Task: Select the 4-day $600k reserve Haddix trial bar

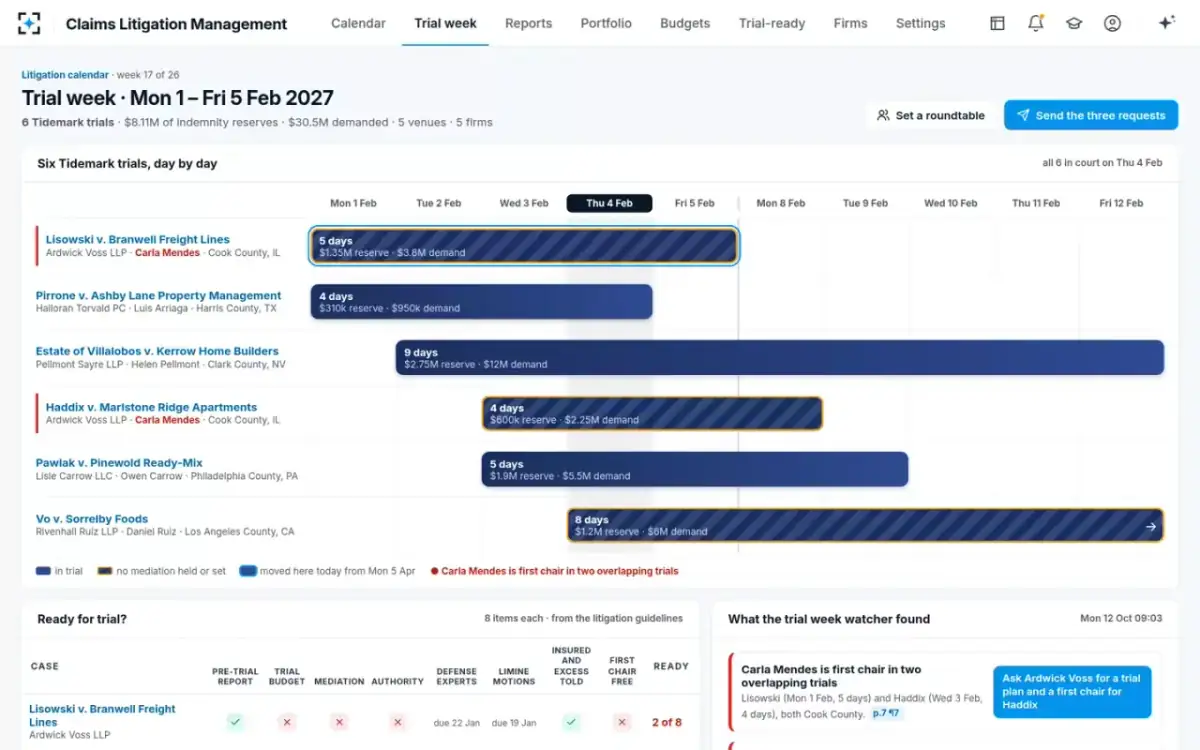Action: (x=652, y=414)
